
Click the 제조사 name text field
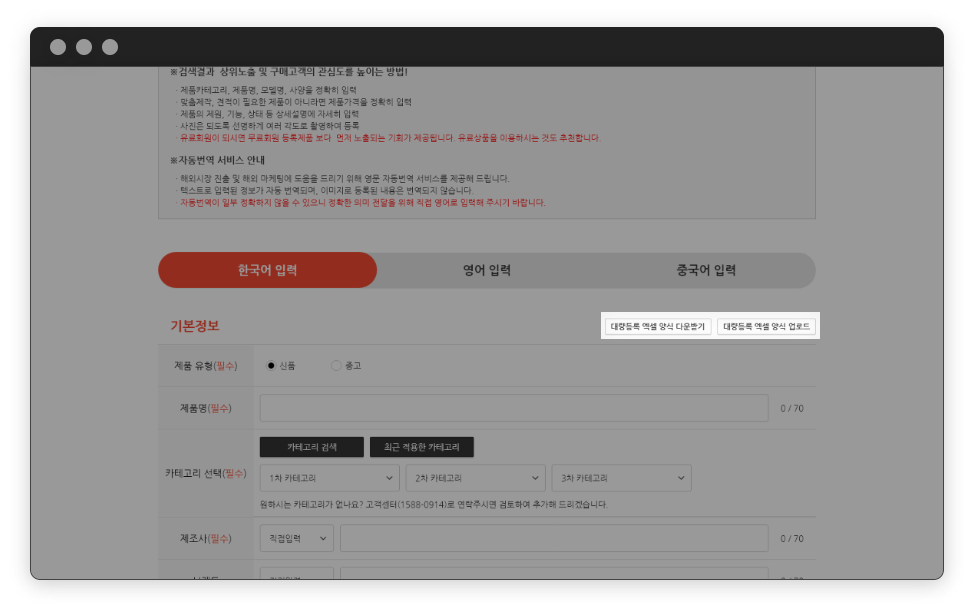point(554,538)
